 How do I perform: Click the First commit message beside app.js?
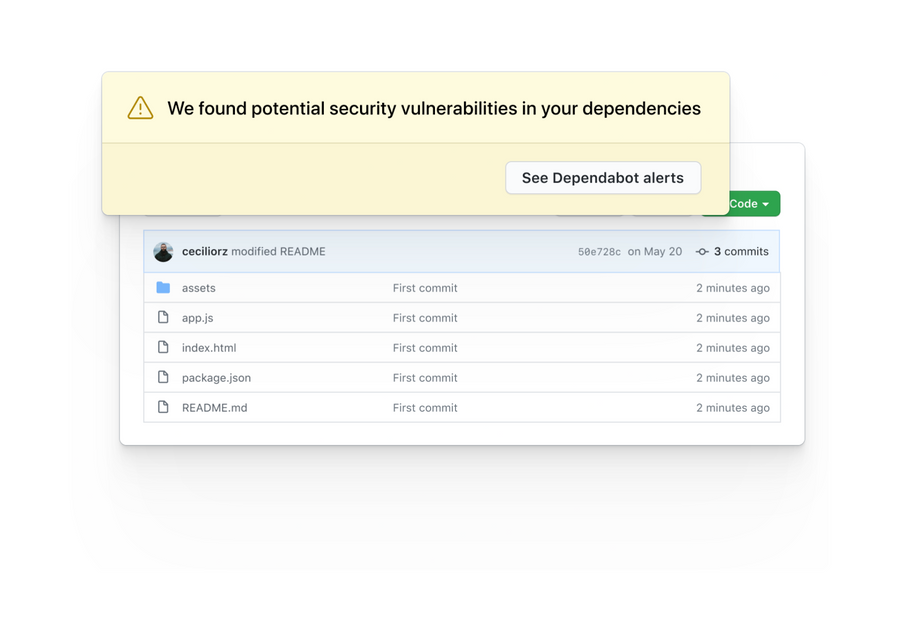[423, 318]
